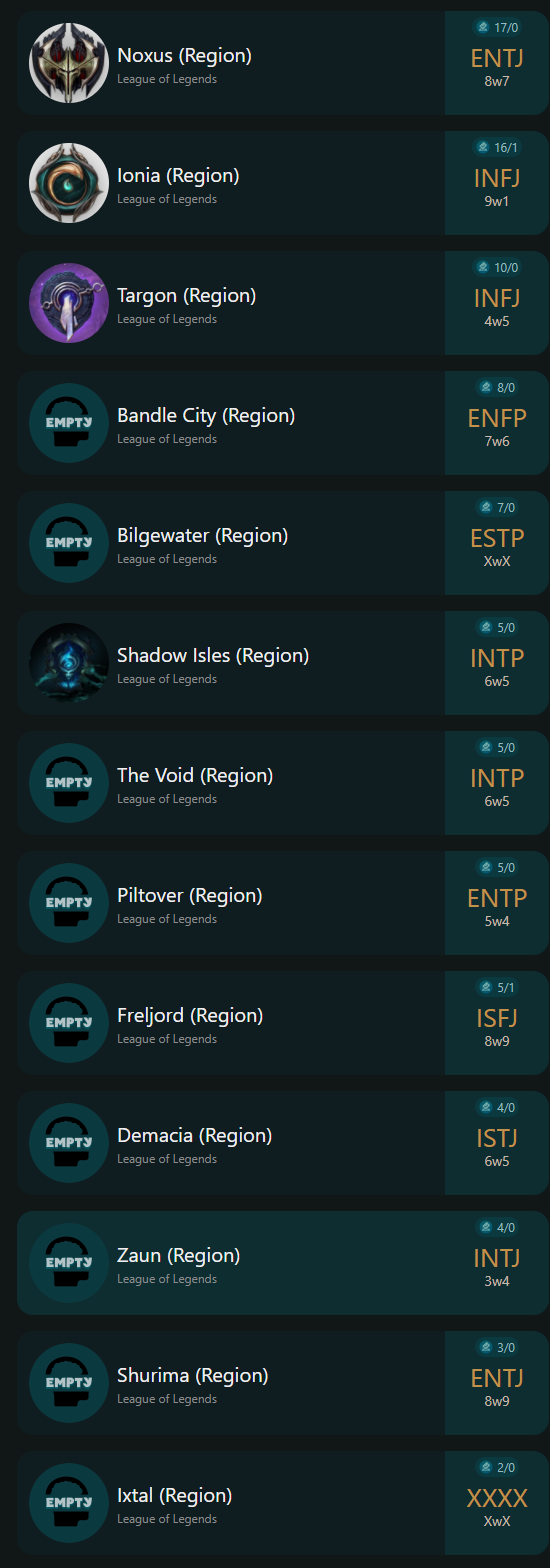
Task: Click the empty placeholder icon for Bilgewater
Action: click(69, 543)
